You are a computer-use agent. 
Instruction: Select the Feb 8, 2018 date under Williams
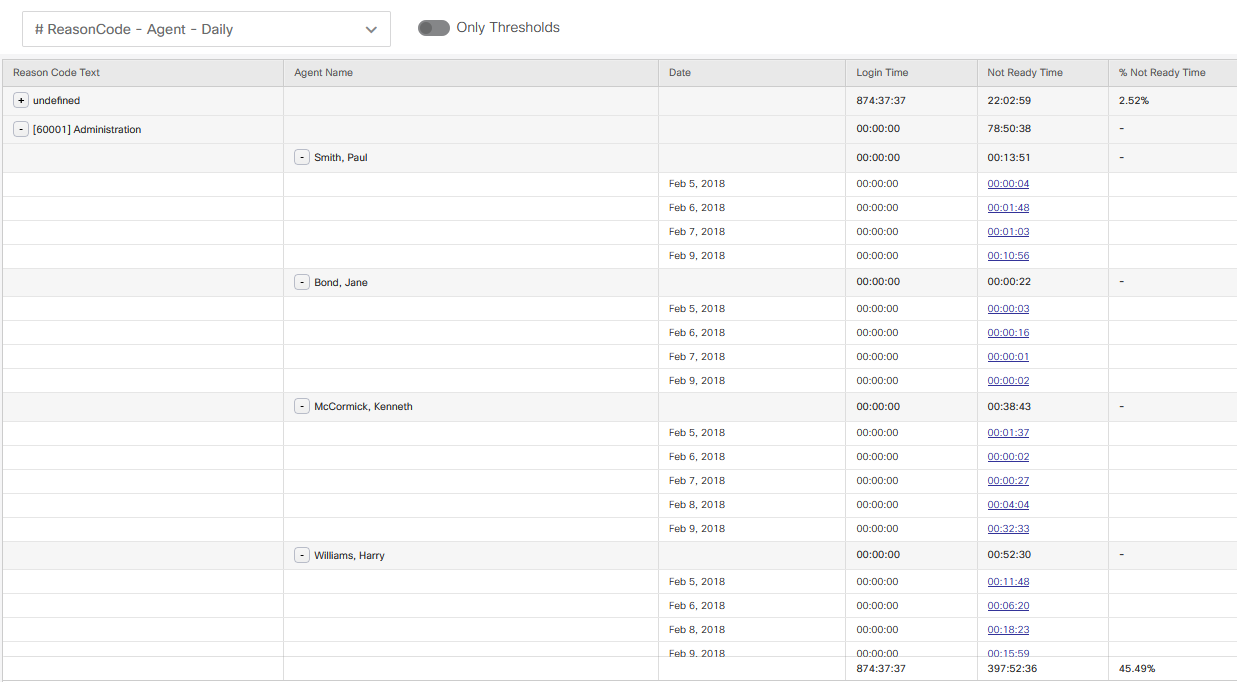click(x=697, y=630)
